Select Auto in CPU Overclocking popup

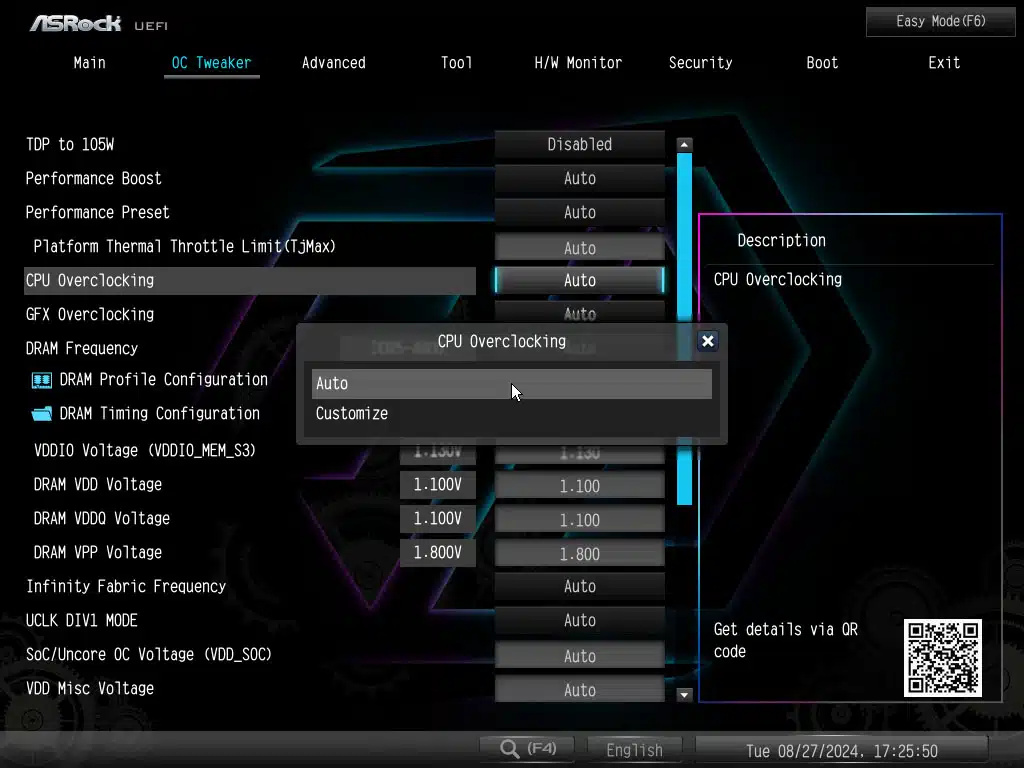click(511, 384)
